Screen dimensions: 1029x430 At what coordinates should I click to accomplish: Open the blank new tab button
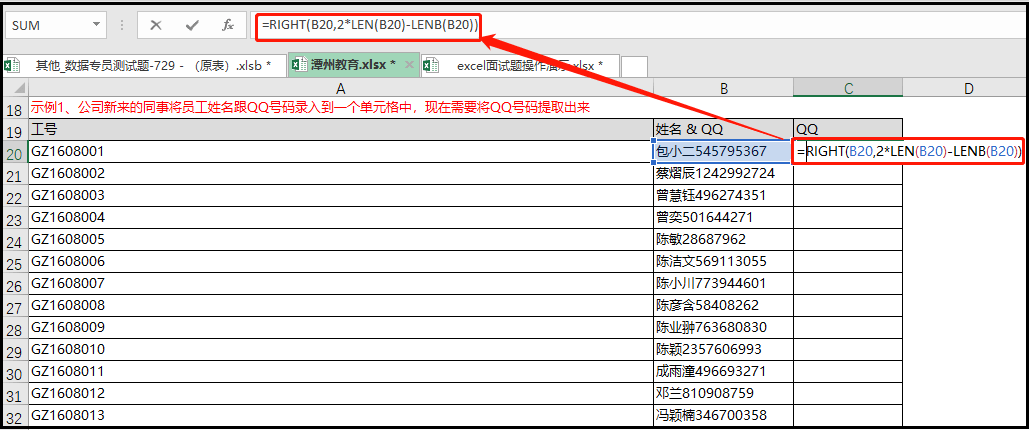pyautogui.click(x=634, y=66)
